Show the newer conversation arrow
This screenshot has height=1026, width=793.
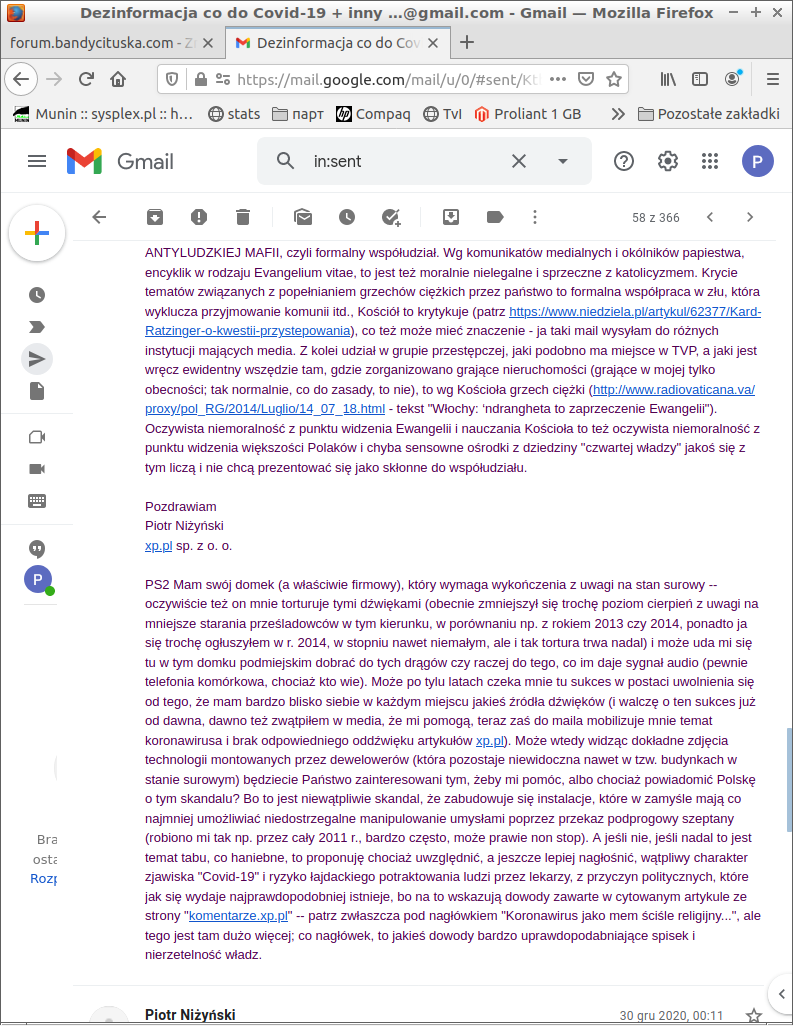click(710, 217)
